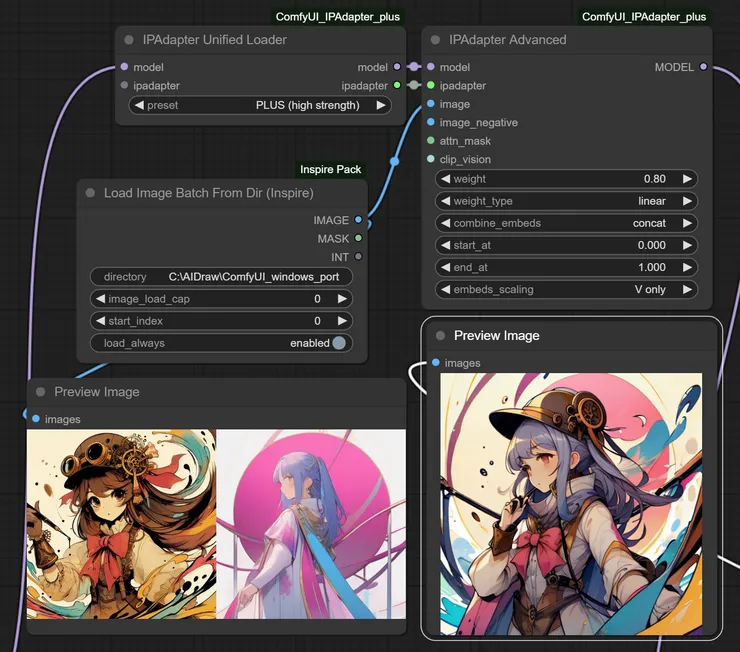Switch combine_embeds to previous option arrow
Screen dimensions: 740x652
(x=446, y=223)
